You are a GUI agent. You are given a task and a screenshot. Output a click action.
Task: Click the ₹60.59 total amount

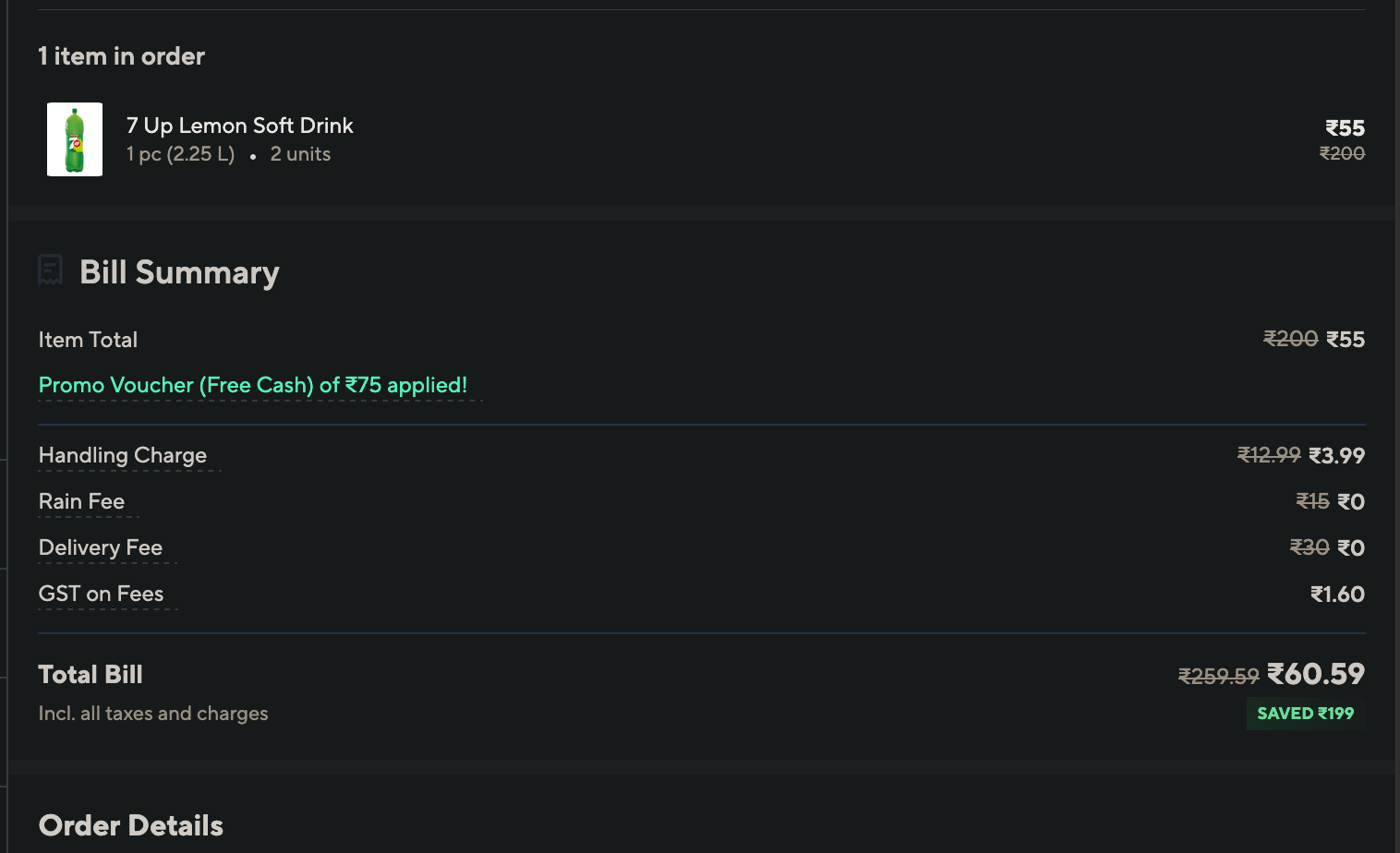1316,674
